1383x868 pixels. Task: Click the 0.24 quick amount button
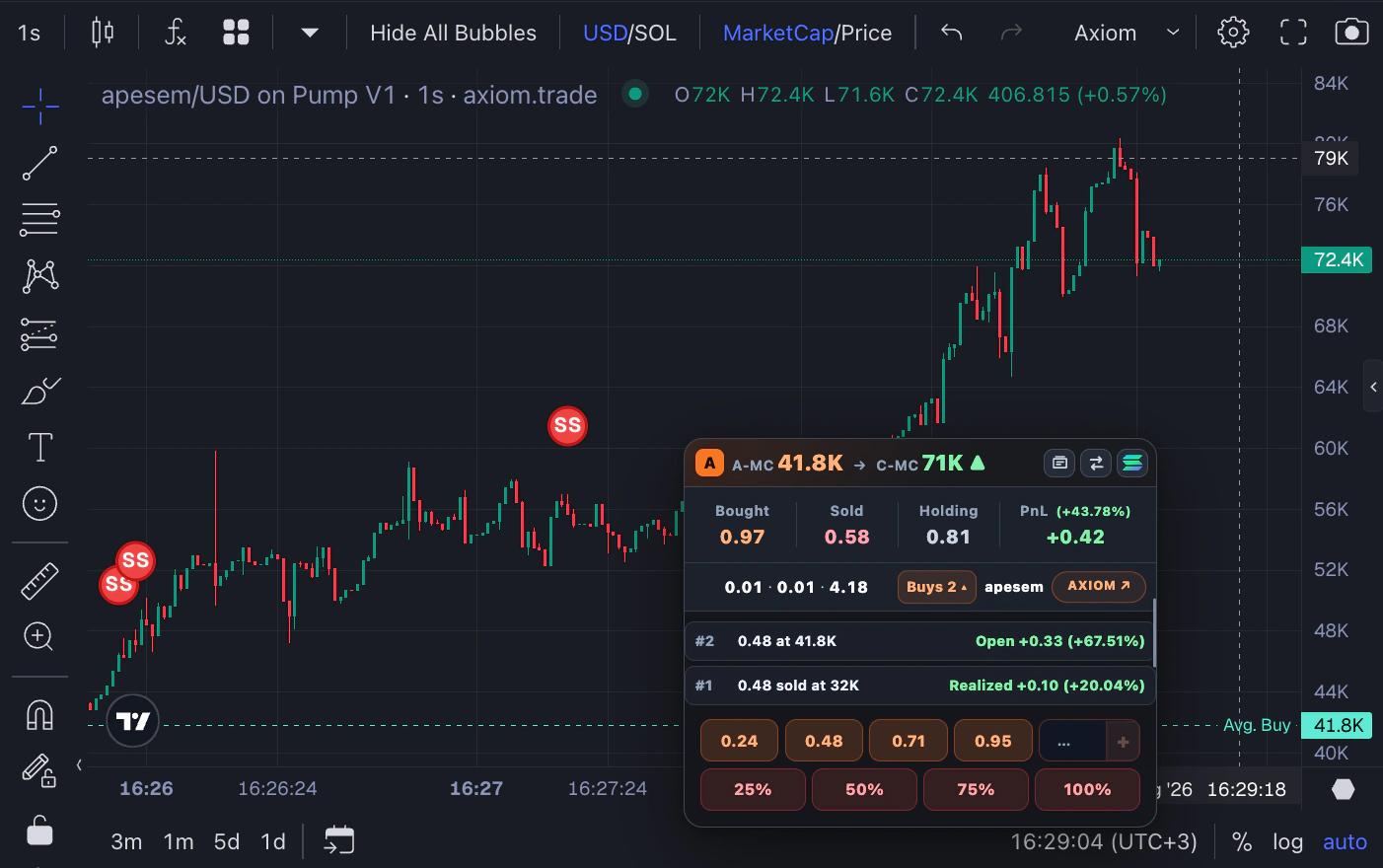click(739, 741)
